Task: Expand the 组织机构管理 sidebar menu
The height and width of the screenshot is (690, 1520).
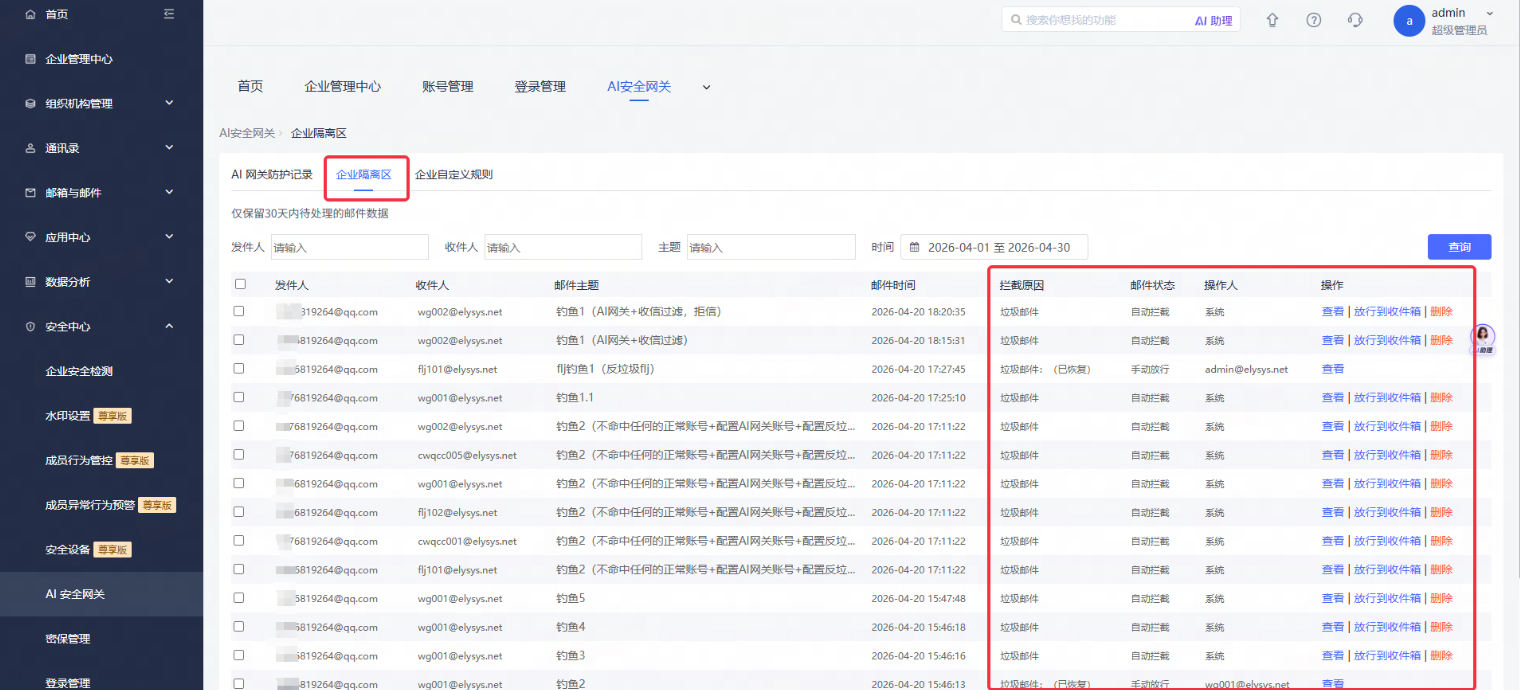Action: pos(169,103)
